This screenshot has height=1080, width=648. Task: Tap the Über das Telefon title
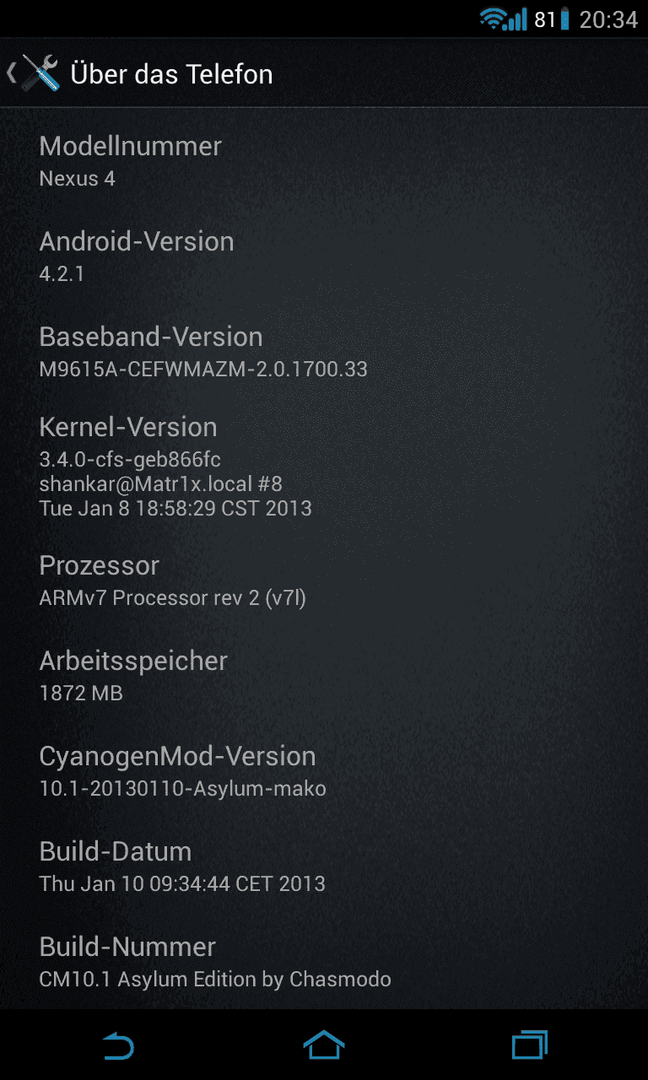tap(171, 74)
